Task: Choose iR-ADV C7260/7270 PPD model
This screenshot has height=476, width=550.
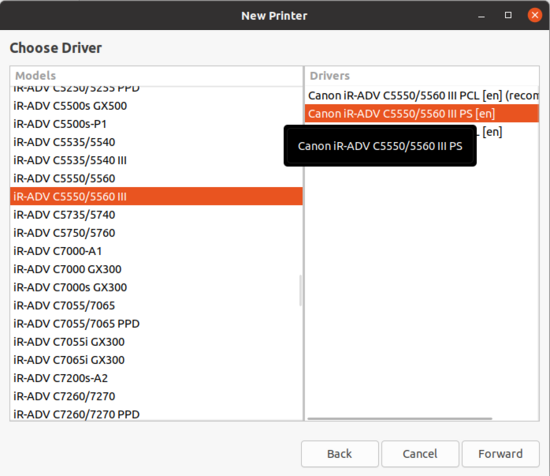Action: 156,414
